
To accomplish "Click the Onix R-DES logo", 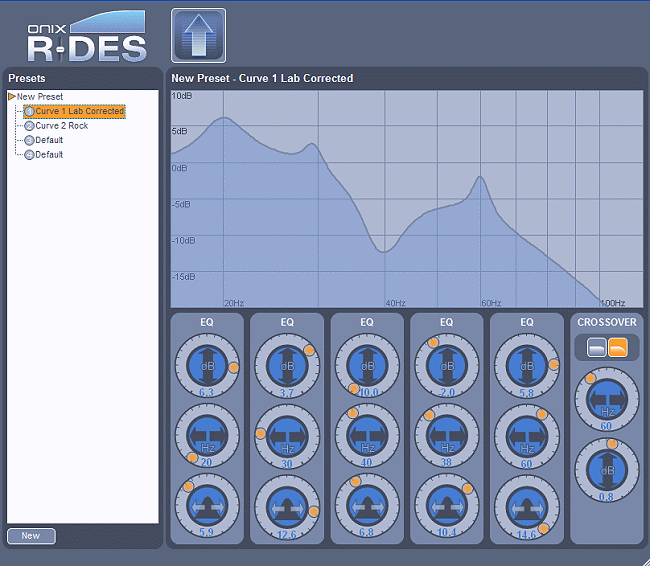I will pyautogui.click(x=87, y=36).
